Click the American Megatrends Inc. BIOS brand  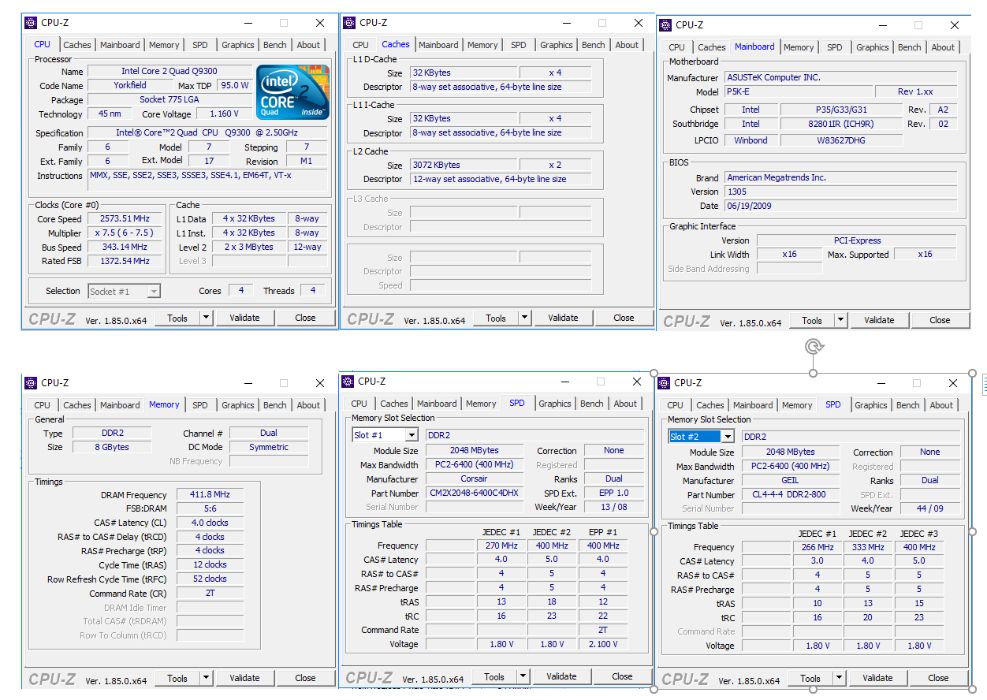click(x=841, y=178)
